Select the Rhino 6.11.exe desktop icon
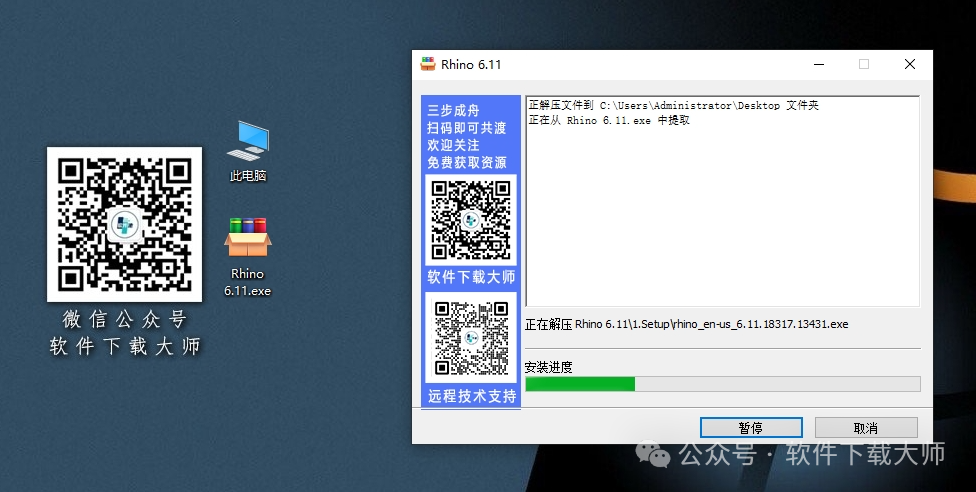This screenshot has height=492, width=976. pyautogui.click(x=248, y=257)
